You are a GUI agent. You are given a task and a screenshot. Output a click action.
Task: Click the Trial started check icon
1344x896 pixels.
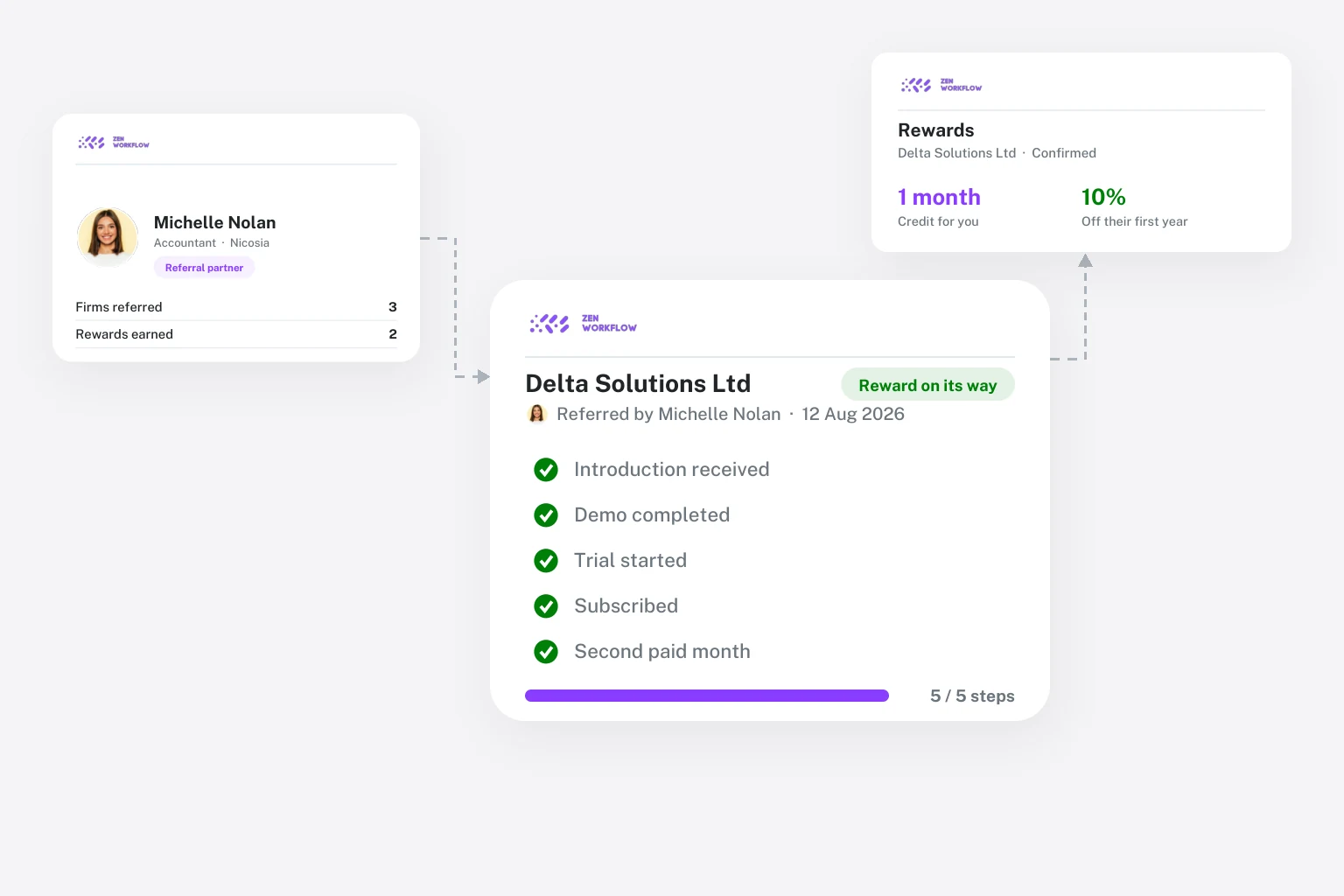pos(546,561)
